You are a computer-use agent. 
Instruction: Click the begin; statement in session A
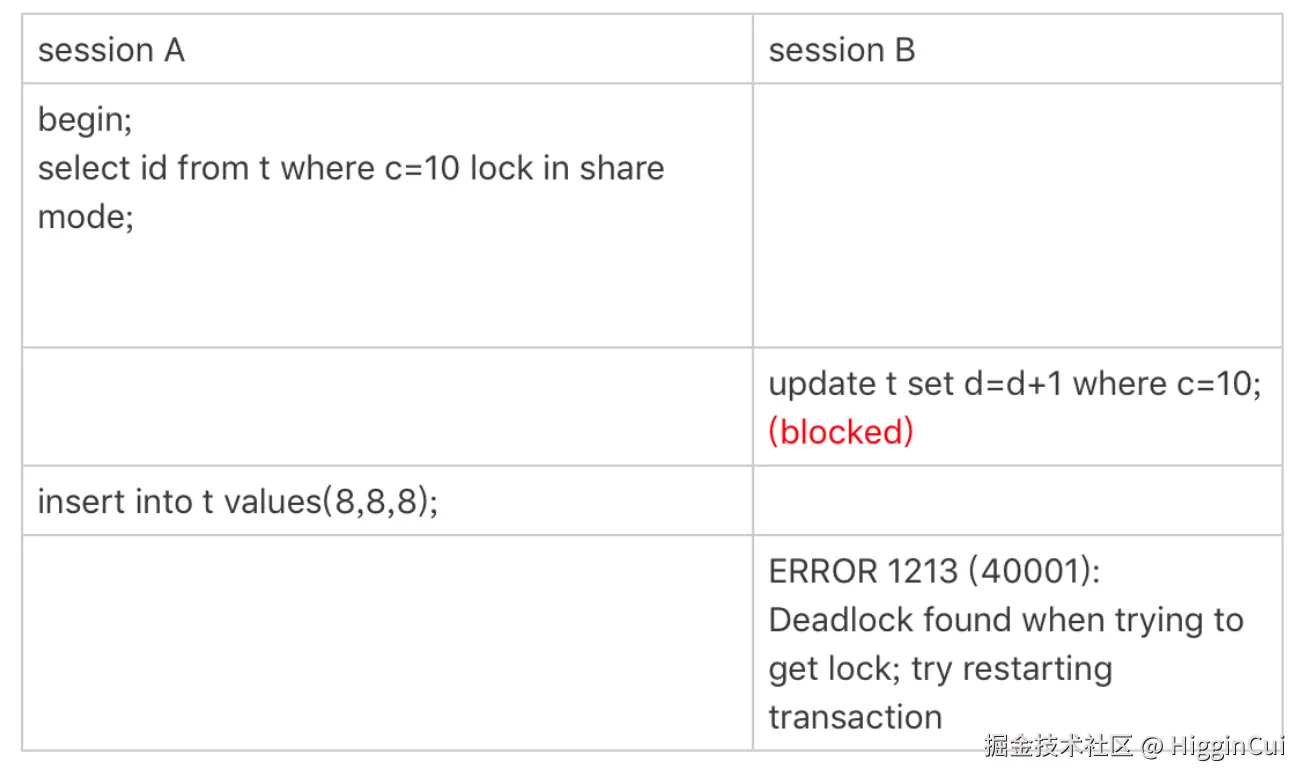(86, 121)
